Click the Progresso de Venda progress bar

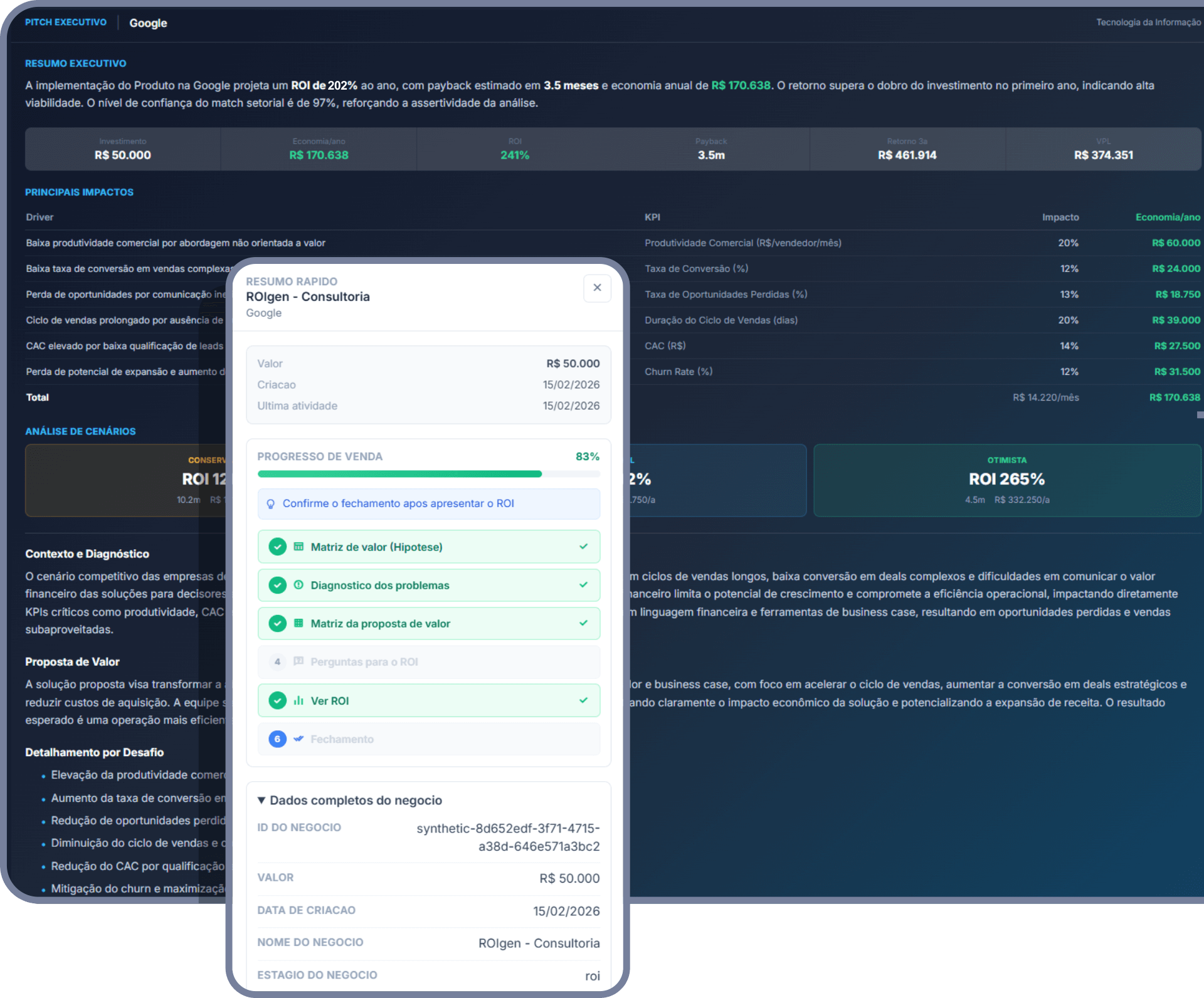[428, 474]
